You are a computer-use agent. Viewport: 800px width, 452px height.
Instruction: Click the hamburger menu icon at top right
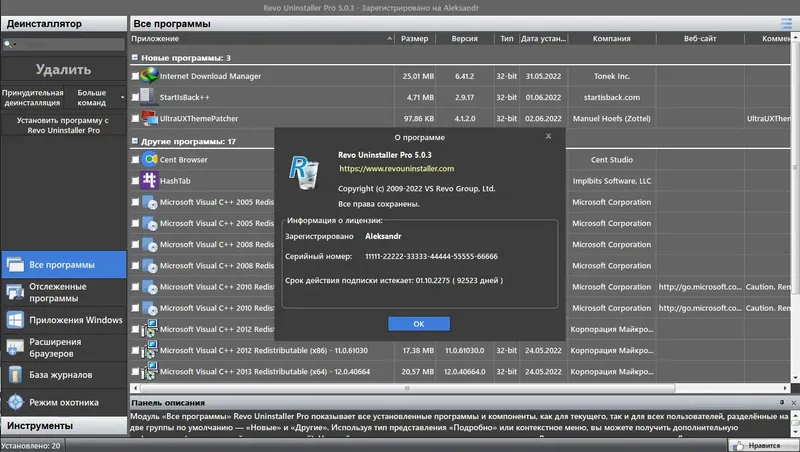[x=786, y=23]
